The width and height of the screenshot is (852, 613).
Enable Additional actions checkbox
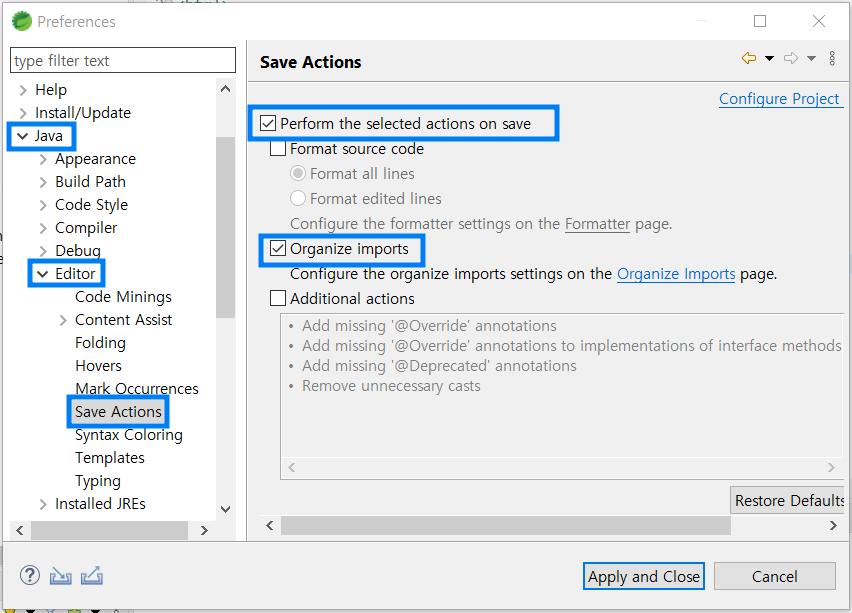278,298
